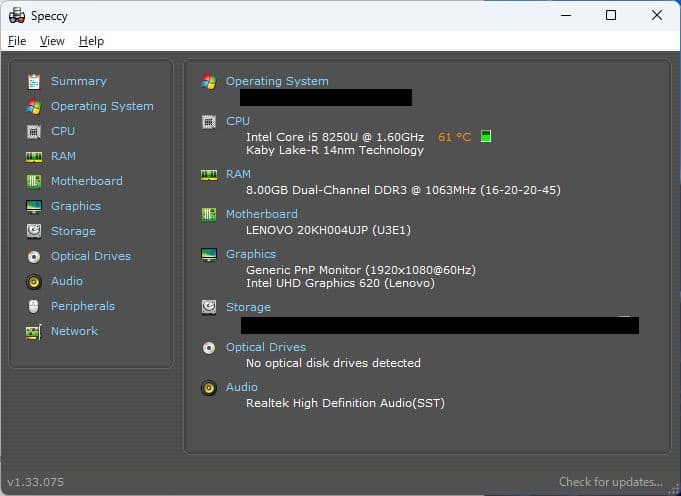Click the CPU heading link in summary
Viewport: 681px width, 496px height.
(238, 121)
